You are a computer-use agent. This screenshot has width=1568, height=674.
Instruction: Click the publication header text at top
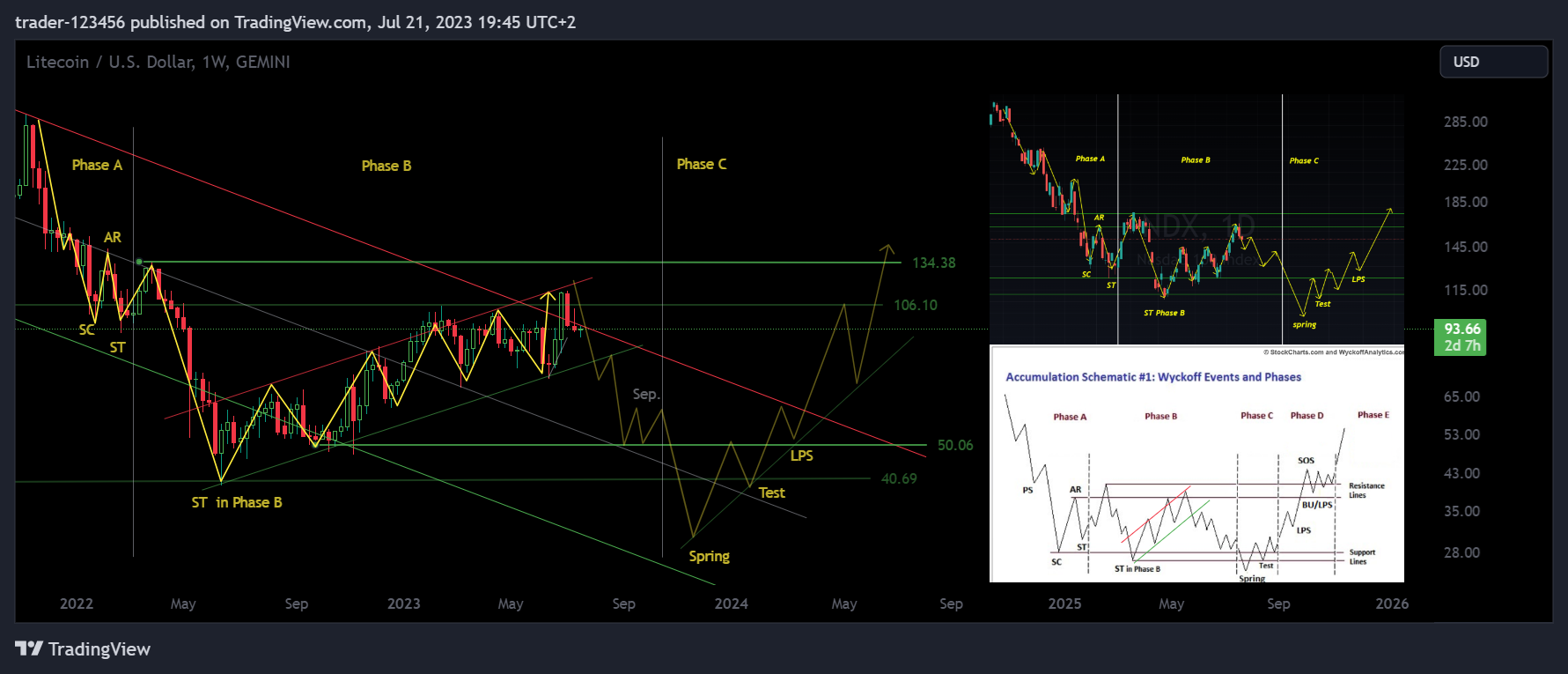click(296, 22)
